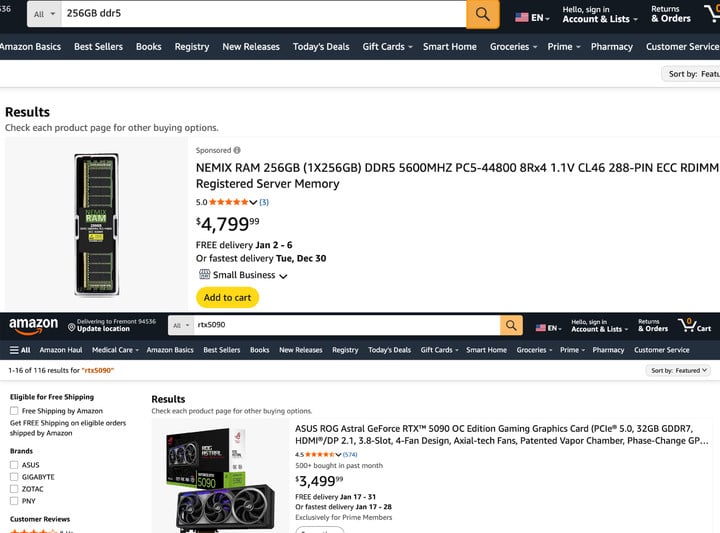Tick the ZOTAC brand checkbox
The image size is (720, 533).
14,489
